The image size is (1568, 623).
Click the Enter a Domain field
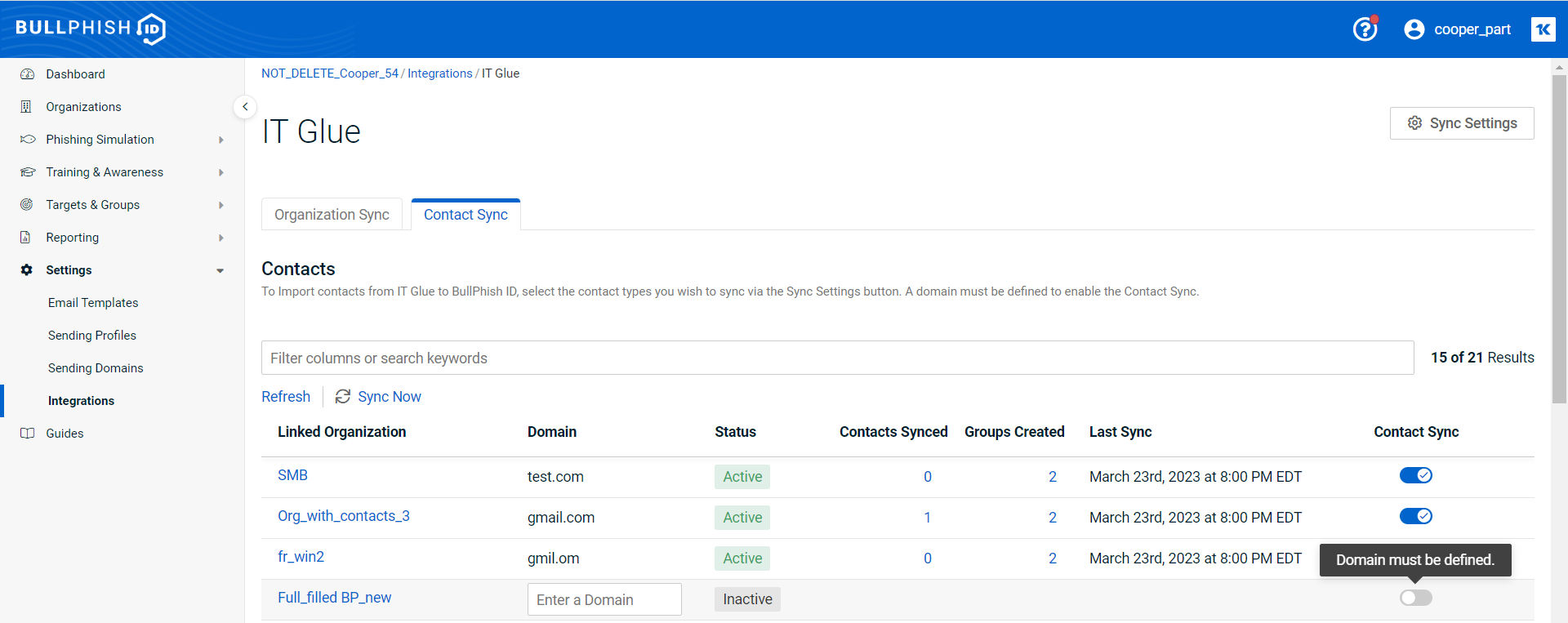tap(604, 599)
